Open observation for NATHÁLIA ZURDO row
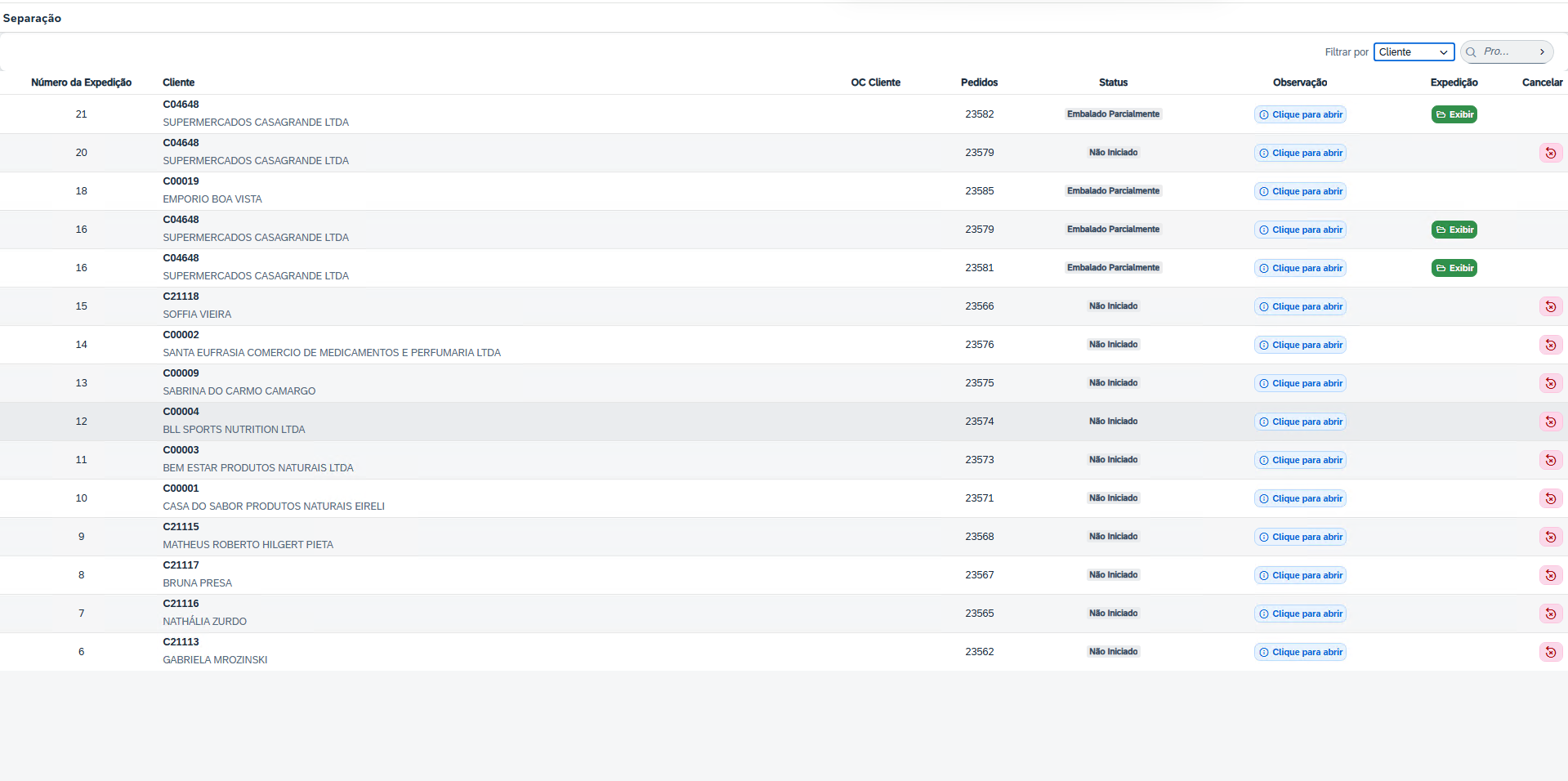The height and width of the screenshot is (781, 1568). [1300, 614]
